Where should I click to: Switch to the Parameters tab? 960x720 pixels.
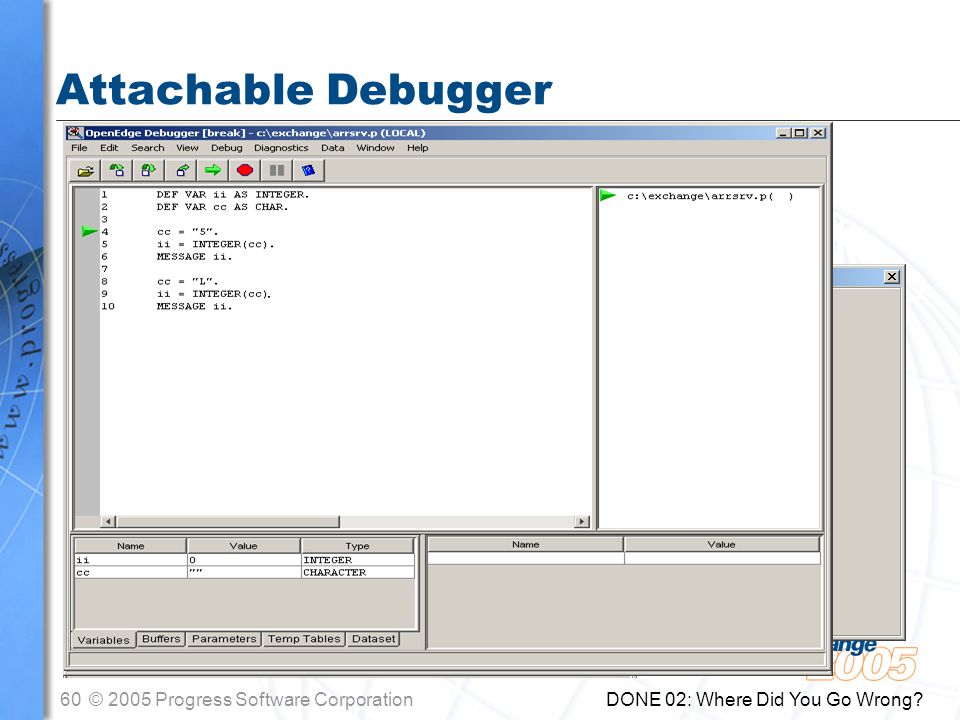pyautogui.click(x=224, y=639)
